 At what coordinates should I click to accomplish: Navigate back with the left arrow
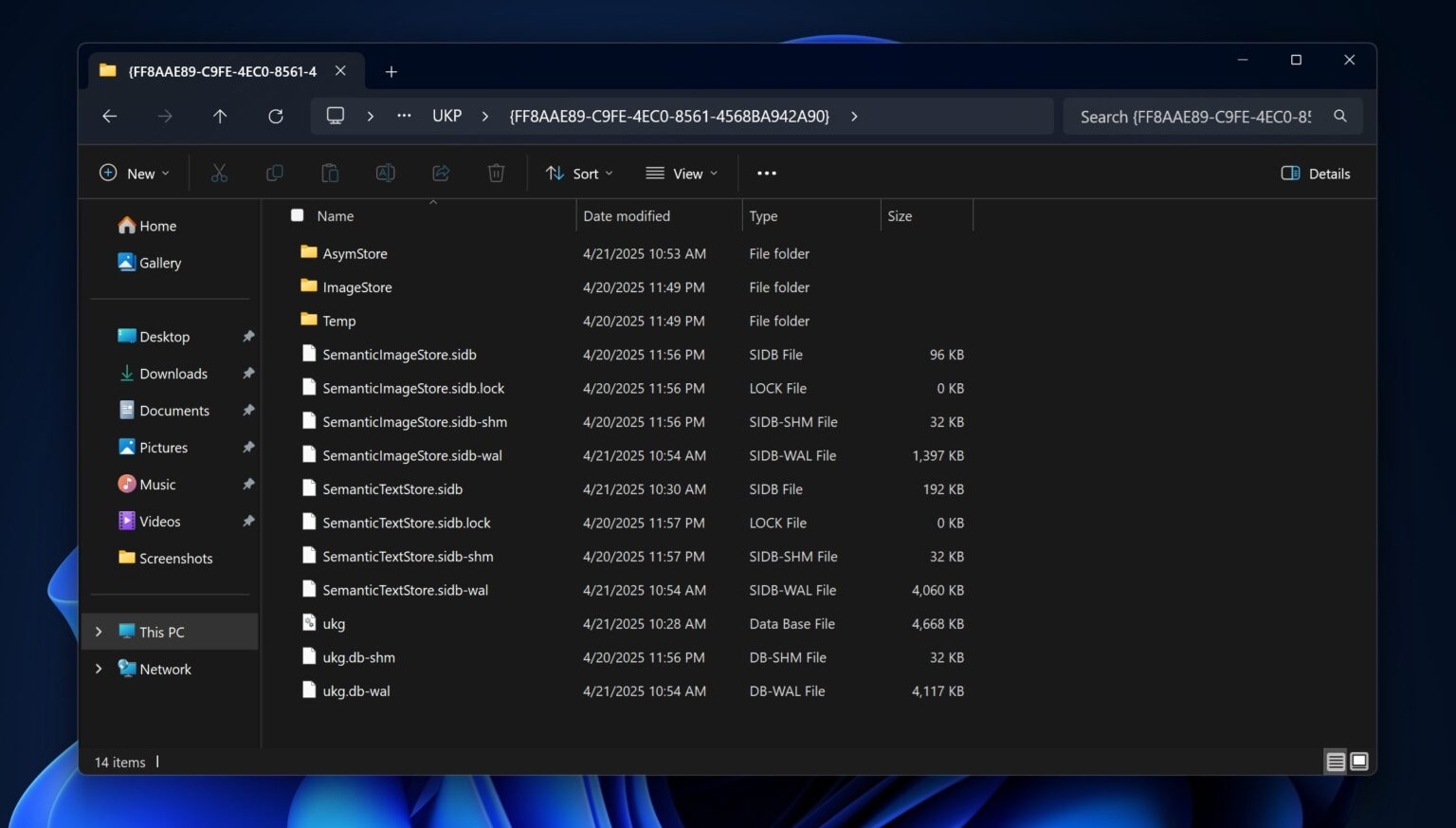(x=109, y=116)
